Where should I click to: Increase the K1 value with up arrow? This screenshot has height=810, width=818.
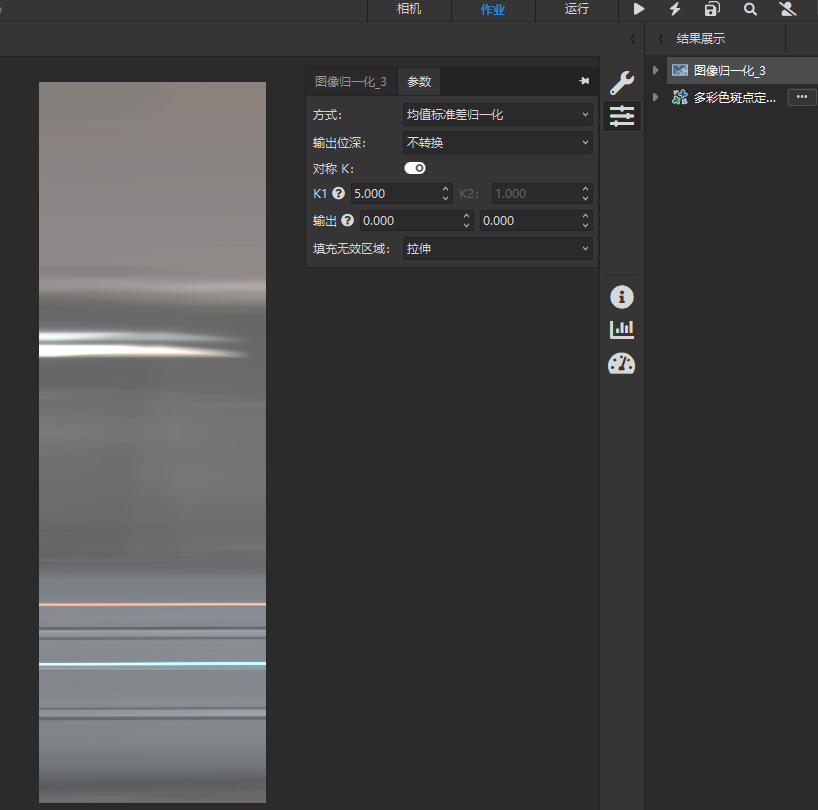(x=445, y=189)
